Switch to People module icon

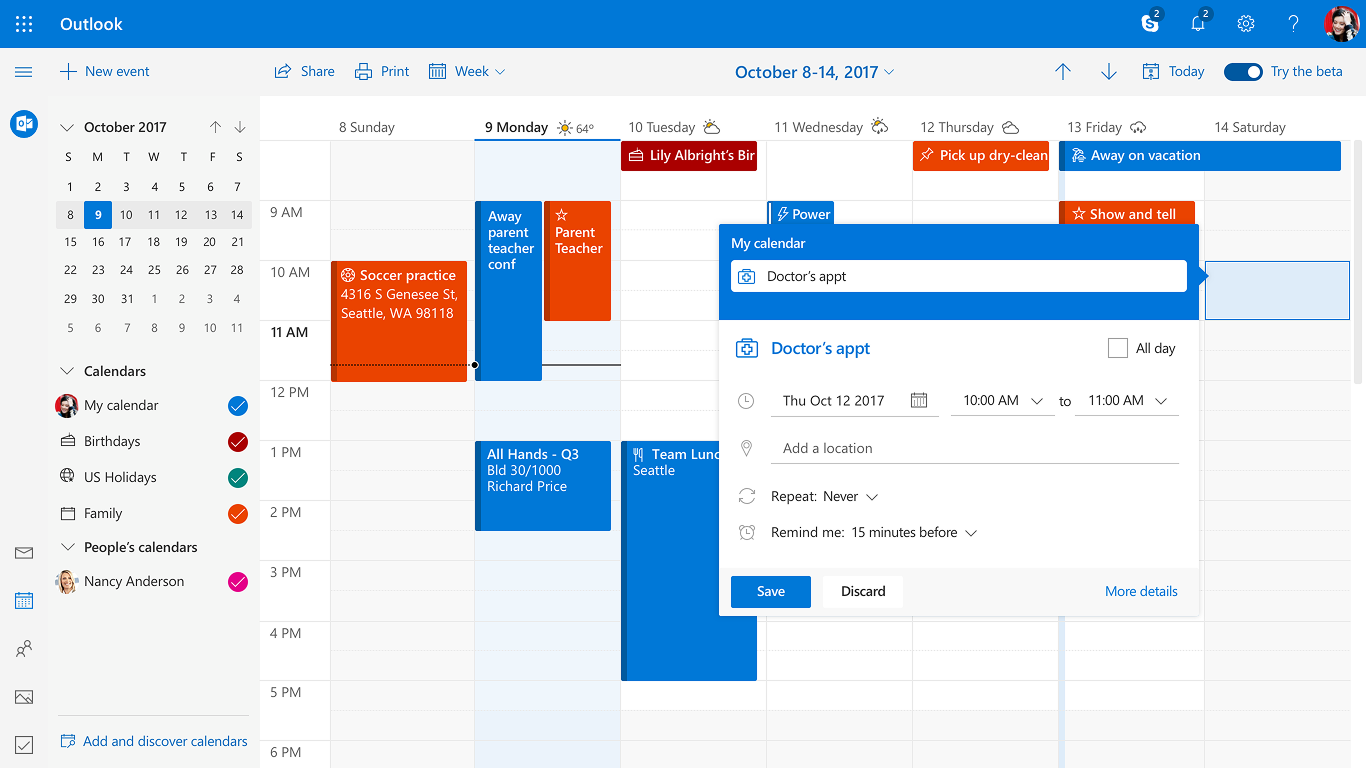pyautogui.click(x=24, y=649)
